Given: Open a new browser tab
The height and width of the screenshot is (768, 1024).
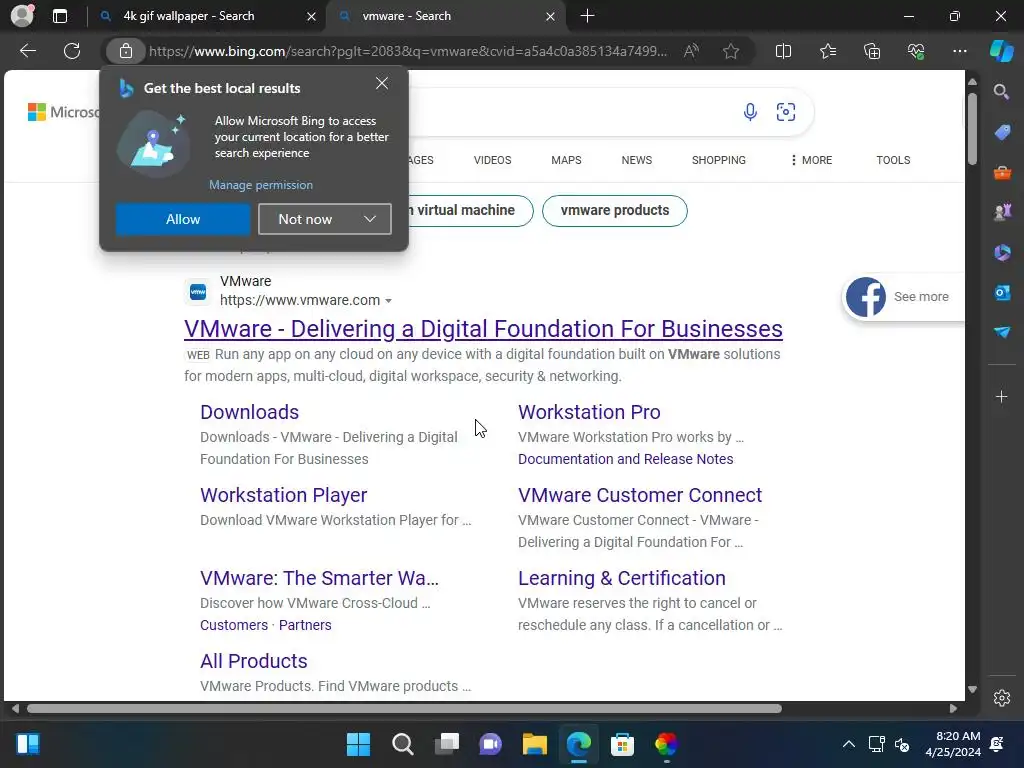Looking at the screenshot, I should coord(587,16).
